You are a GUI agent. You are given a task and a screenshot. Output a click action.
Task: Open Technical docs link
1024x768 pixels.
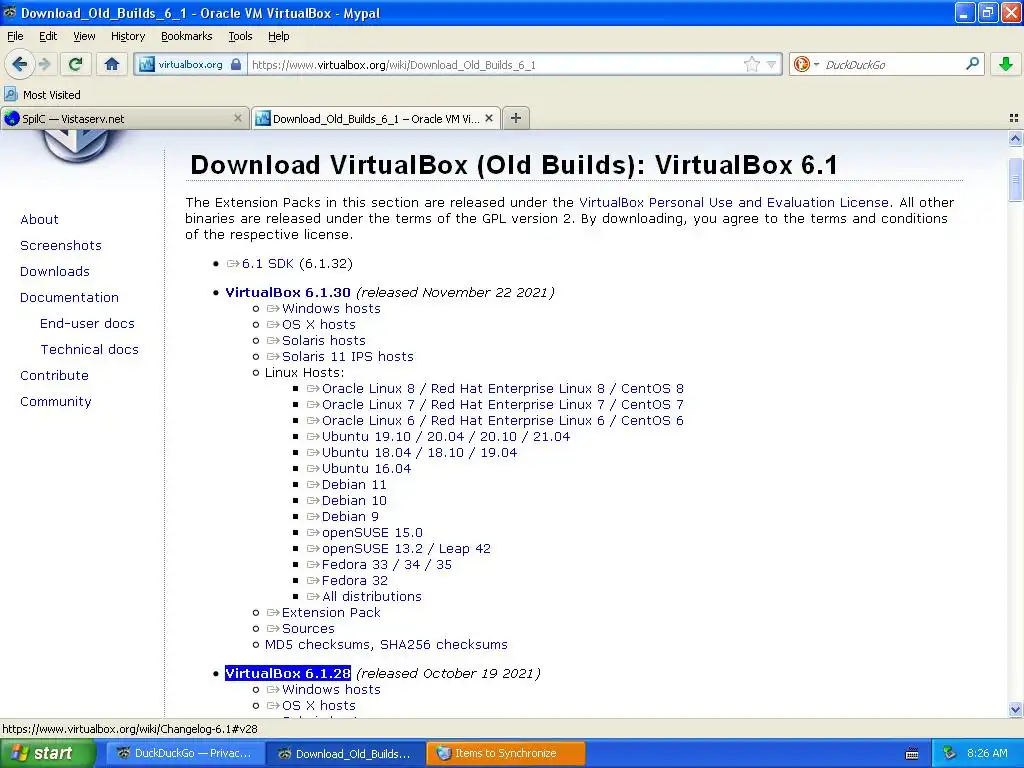(89, 350)
